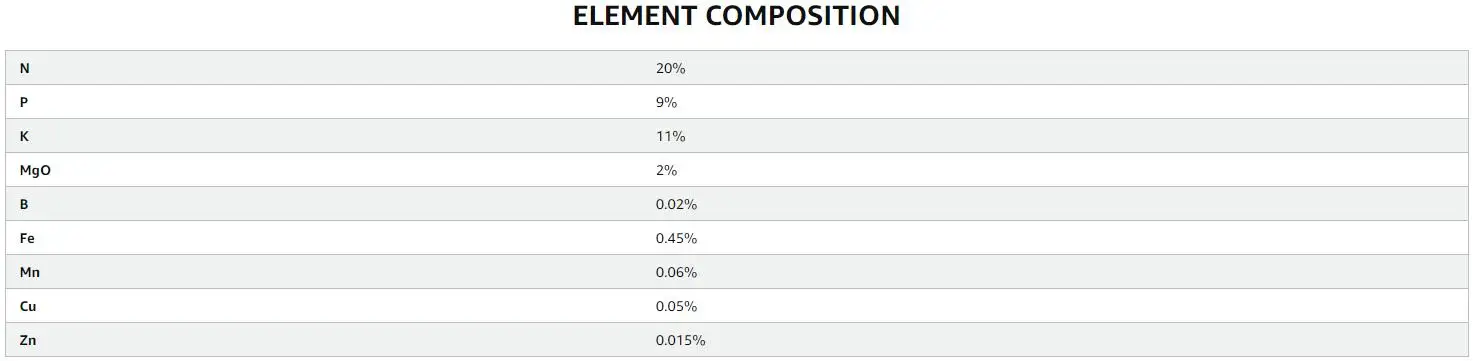Click the word COMPOSITION in the title
This screenshot has height=361, width=1474.
click(802, 16)
